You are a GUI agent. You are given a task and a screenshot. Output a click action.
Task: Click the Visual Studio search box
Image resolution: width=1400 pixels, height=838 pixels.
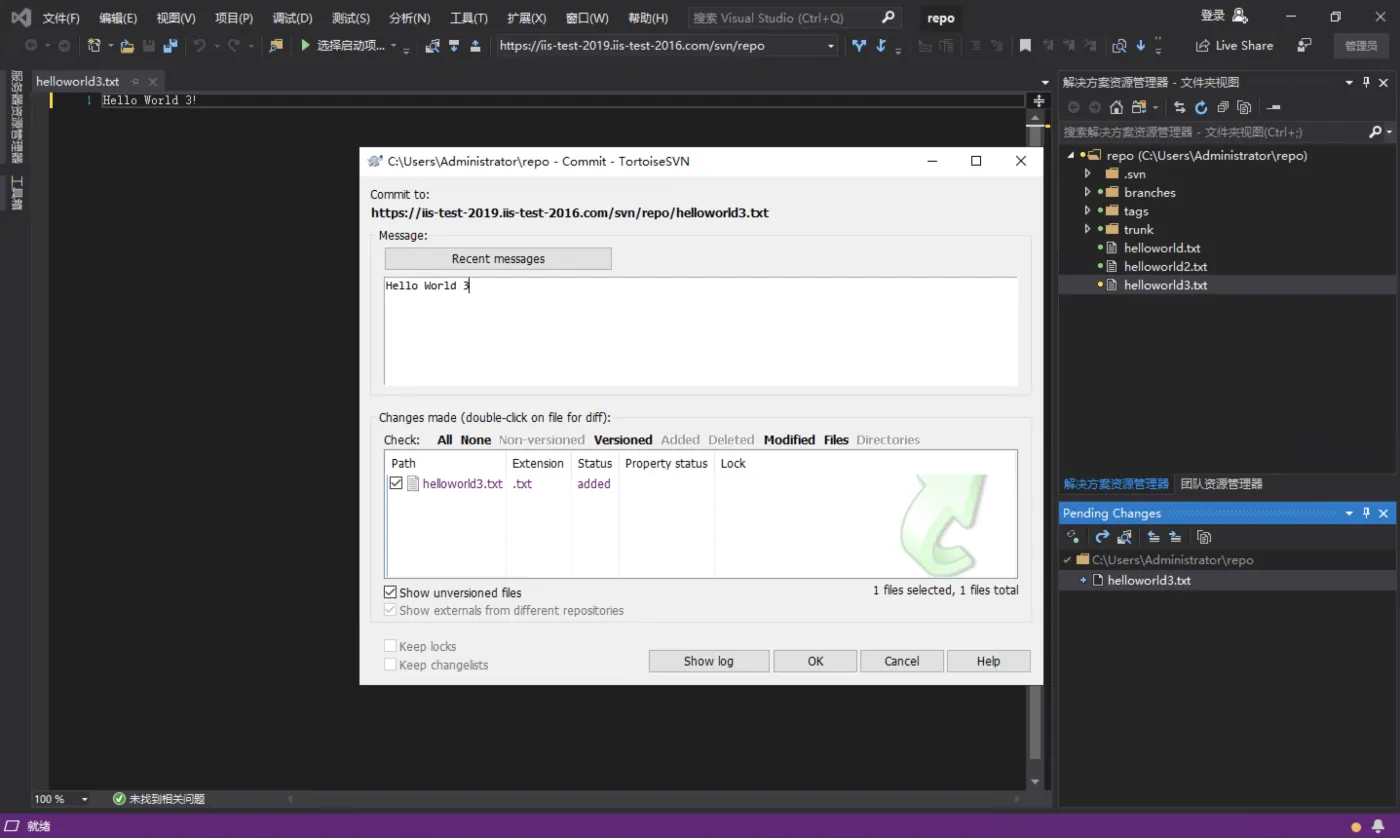pyautogui.click(x=794, y=18)
